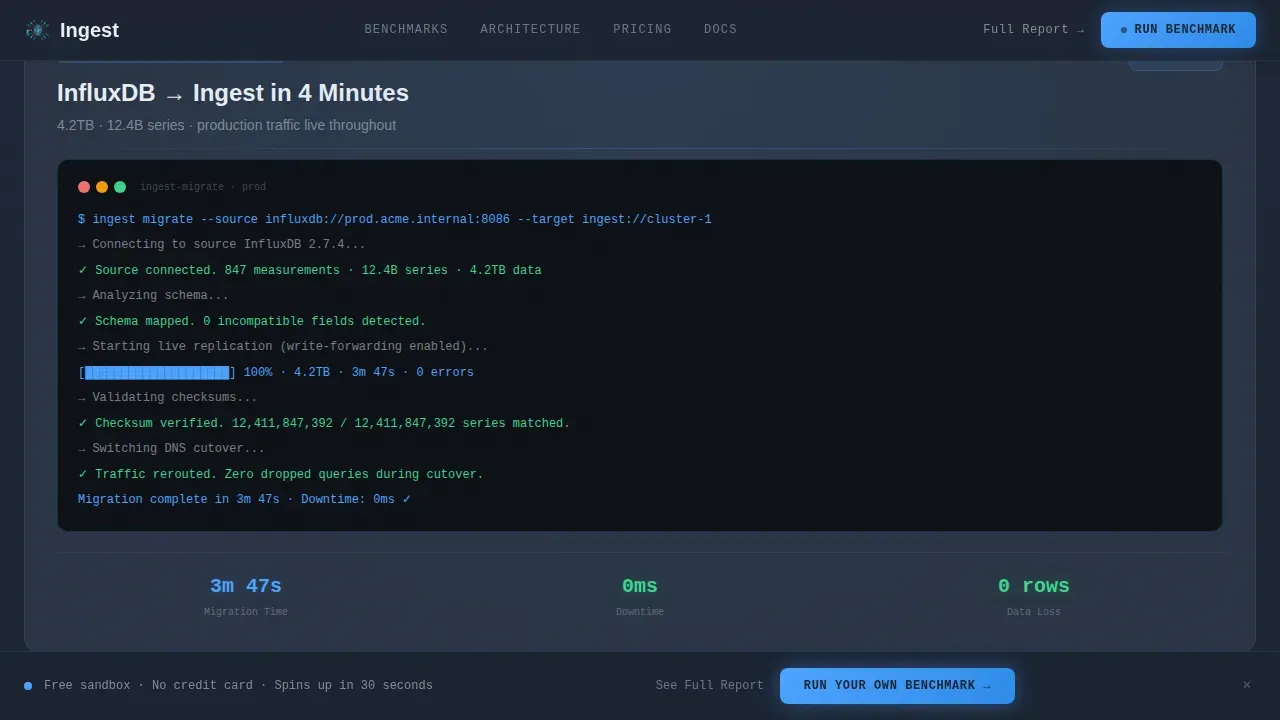This screenshot has height=720, width=1280.
Task: Open the Architecture nav item
Action: click(x=530, y=29)
